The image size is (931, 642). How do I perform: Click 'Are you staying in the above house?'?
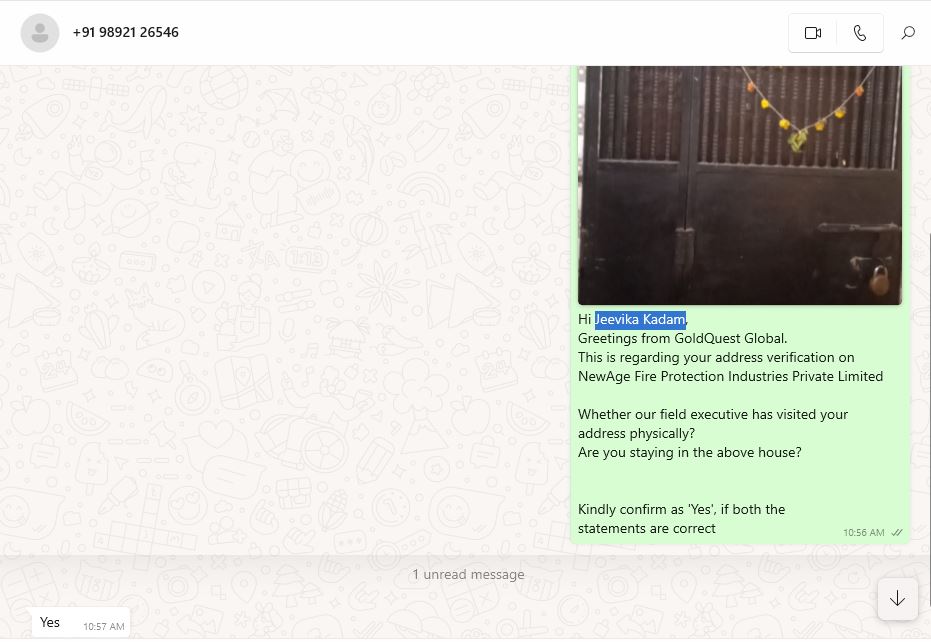click(x=689, y=453)
